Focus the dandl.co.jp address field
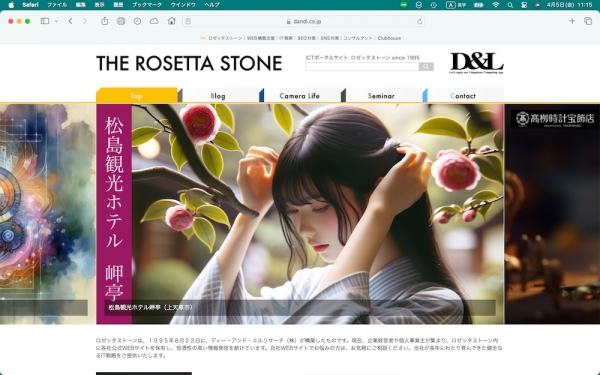 (303, 21)
